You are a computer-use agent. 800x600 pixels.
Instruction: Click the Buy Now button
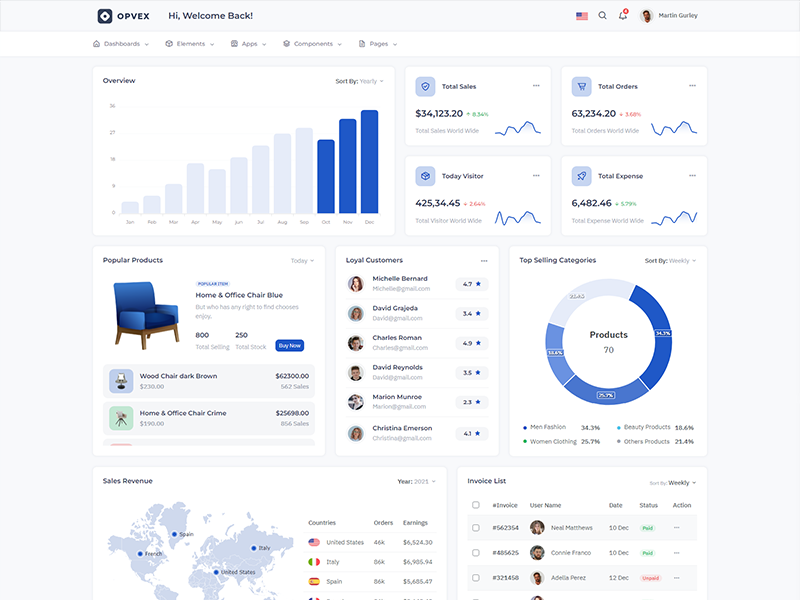click(289, 345)
